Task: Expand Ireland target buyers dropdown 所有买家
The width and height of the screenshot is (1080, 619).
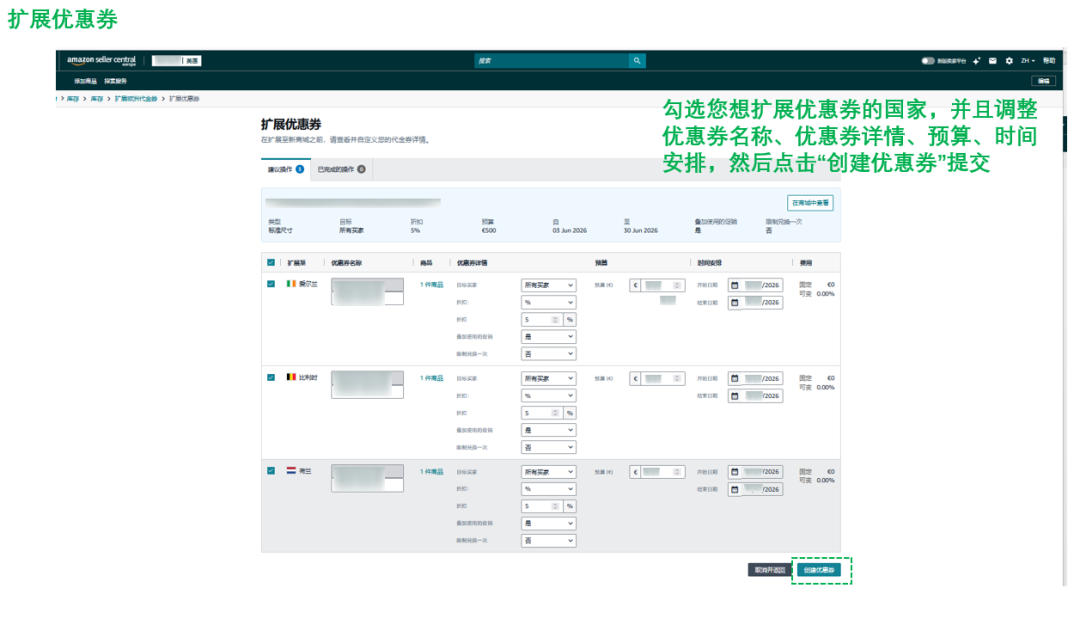Action: coord(548,285)
